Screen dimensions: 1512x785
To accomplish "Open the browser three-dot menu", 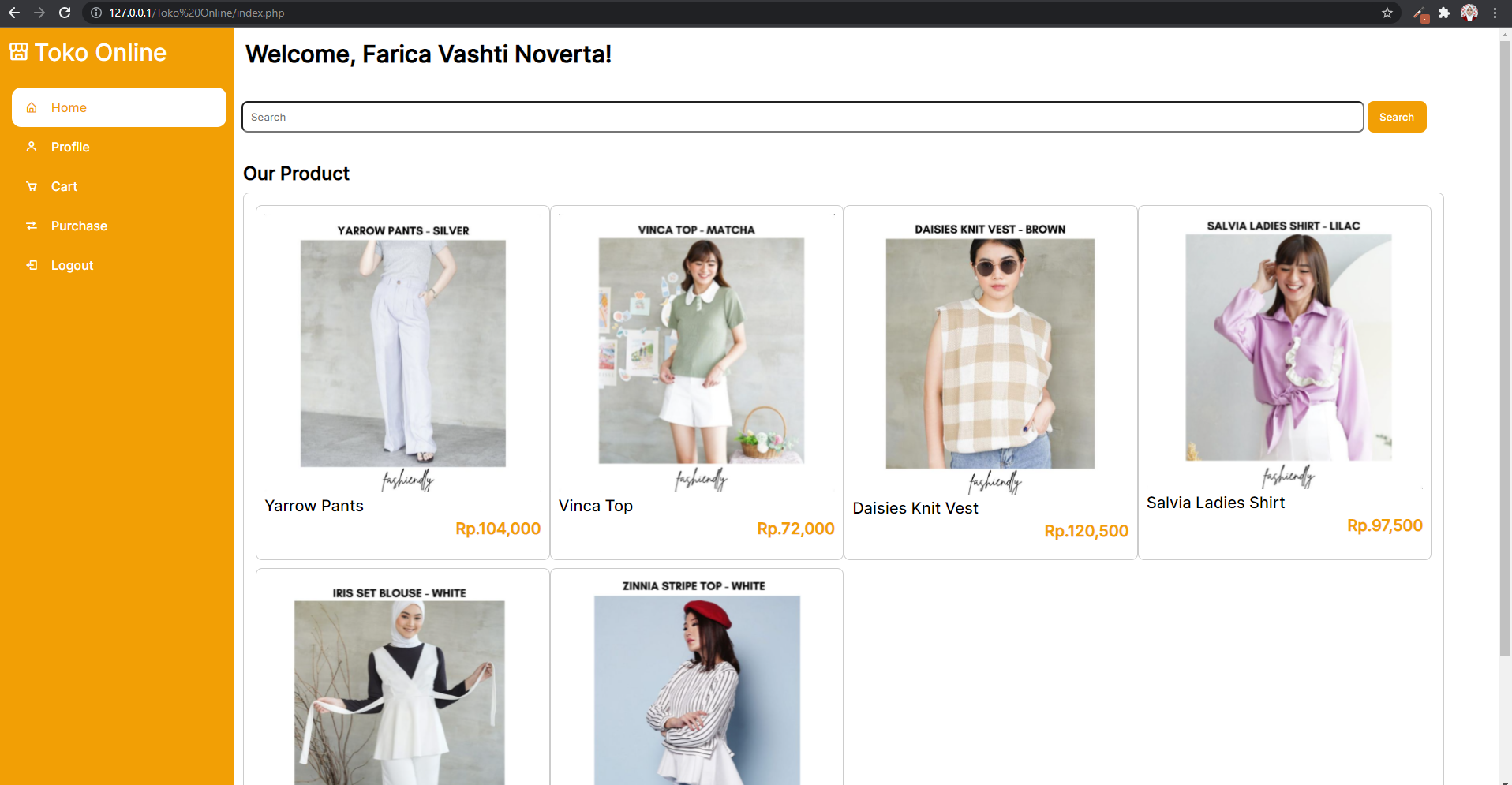I will click(x=1495, y=13).
